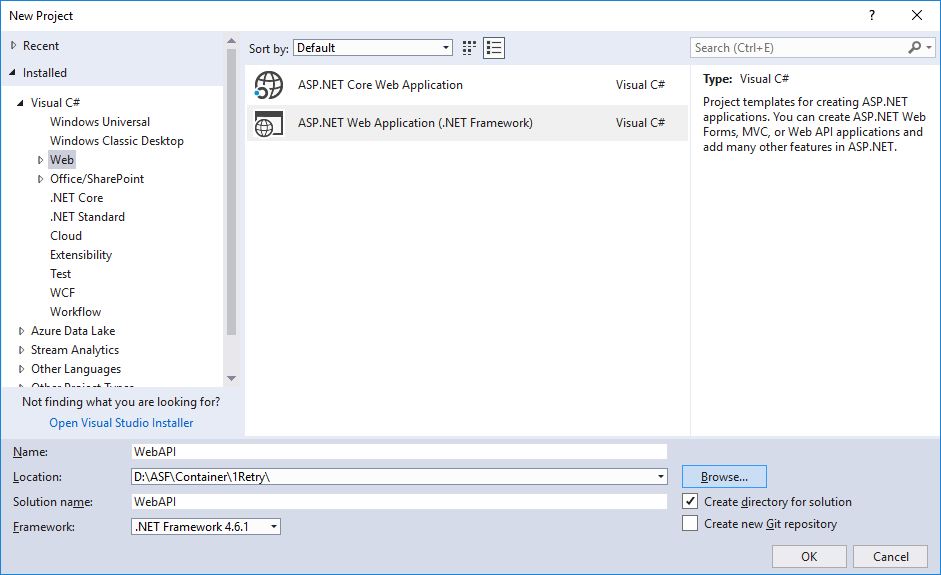Image resolution: width=941 pixels, height=575 pixels.
Task: Click the search magnifier icon
Action: point(915,47)
